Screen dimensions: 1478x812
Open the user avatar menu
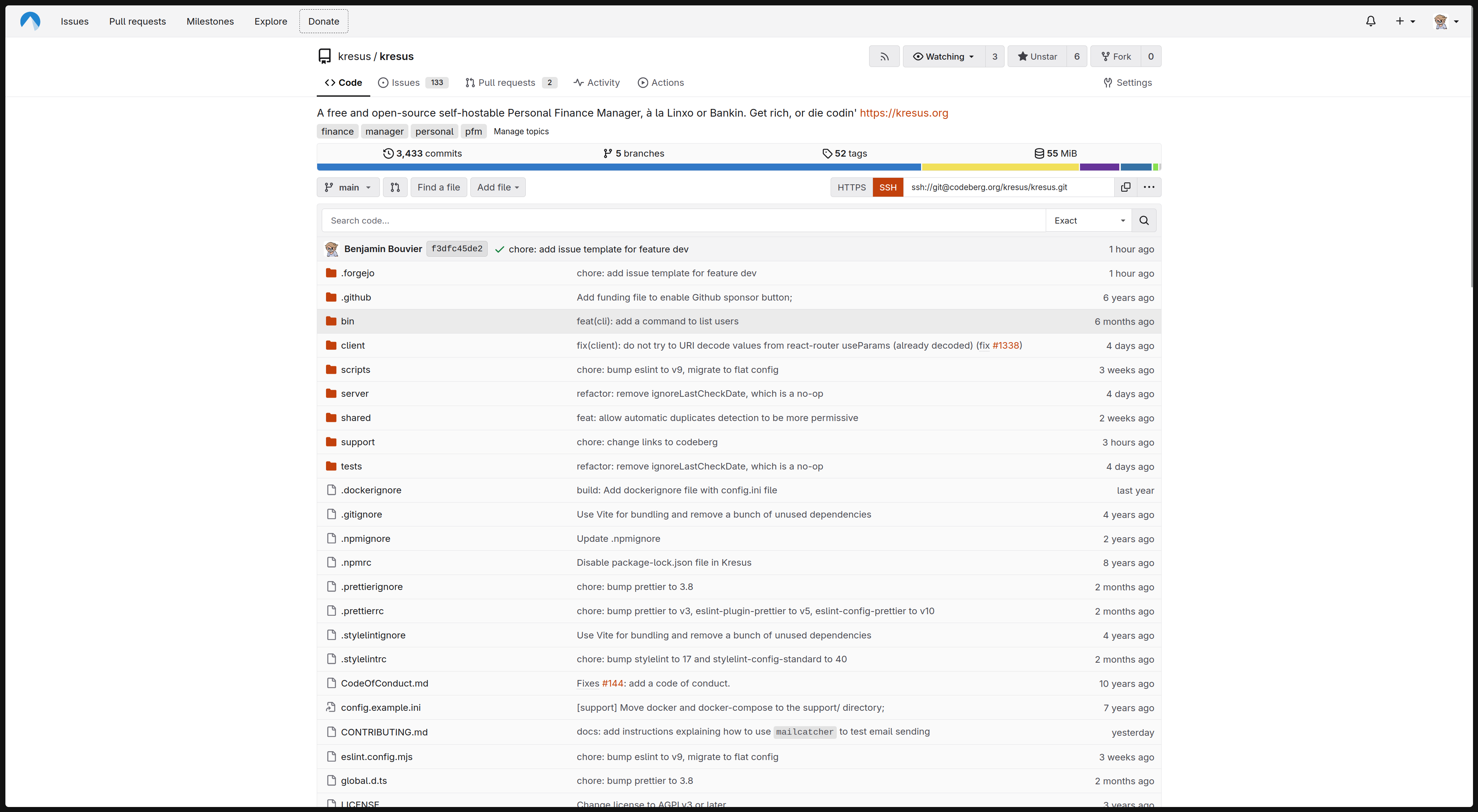click(1446, 21)
